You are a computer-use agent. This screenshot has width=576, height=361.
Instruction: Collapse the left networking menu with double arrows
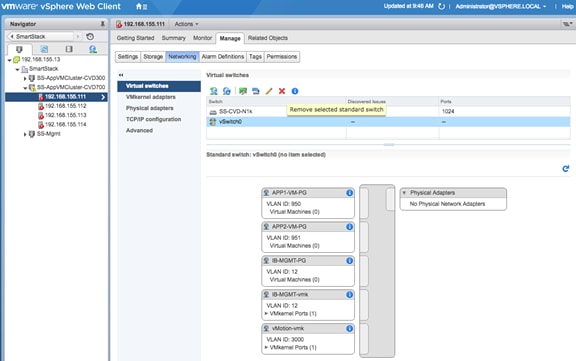click(x=121, y=75)
